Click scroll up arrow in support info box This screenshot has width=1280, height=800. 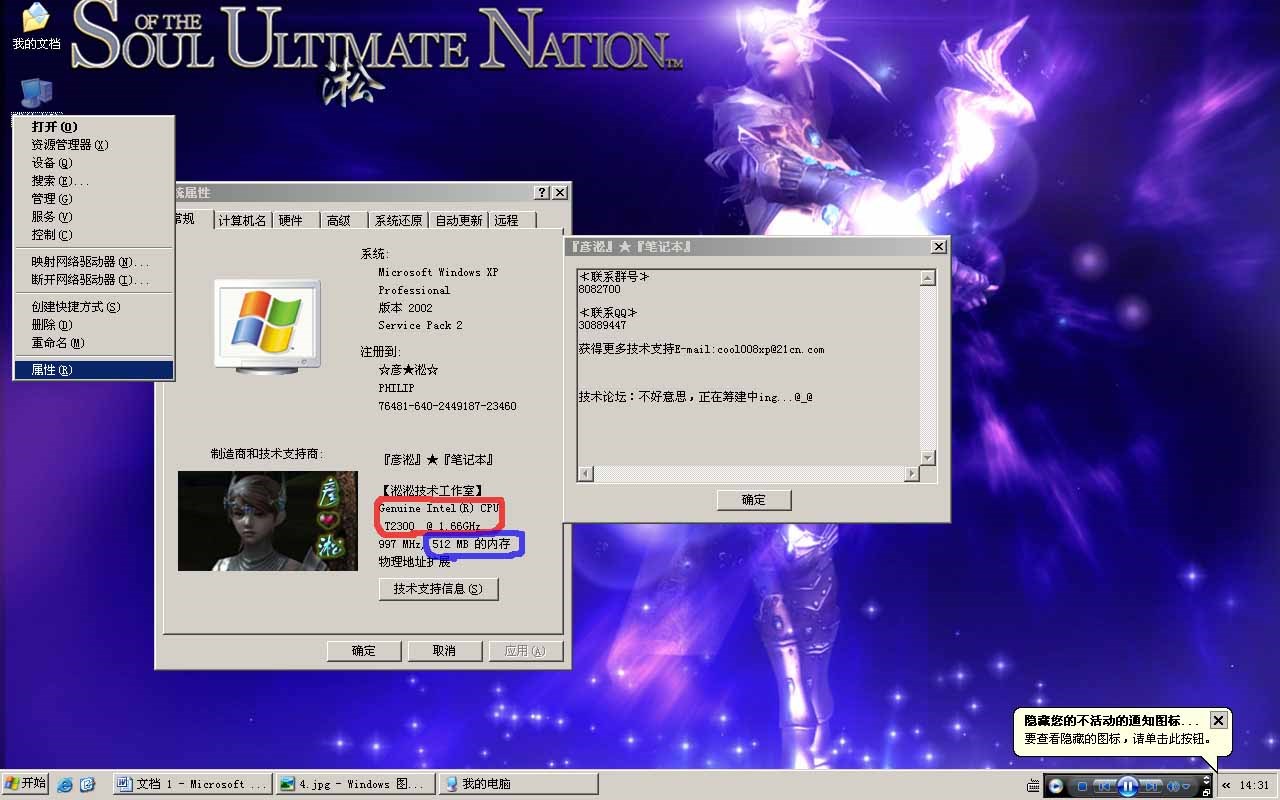click(928, 278)
